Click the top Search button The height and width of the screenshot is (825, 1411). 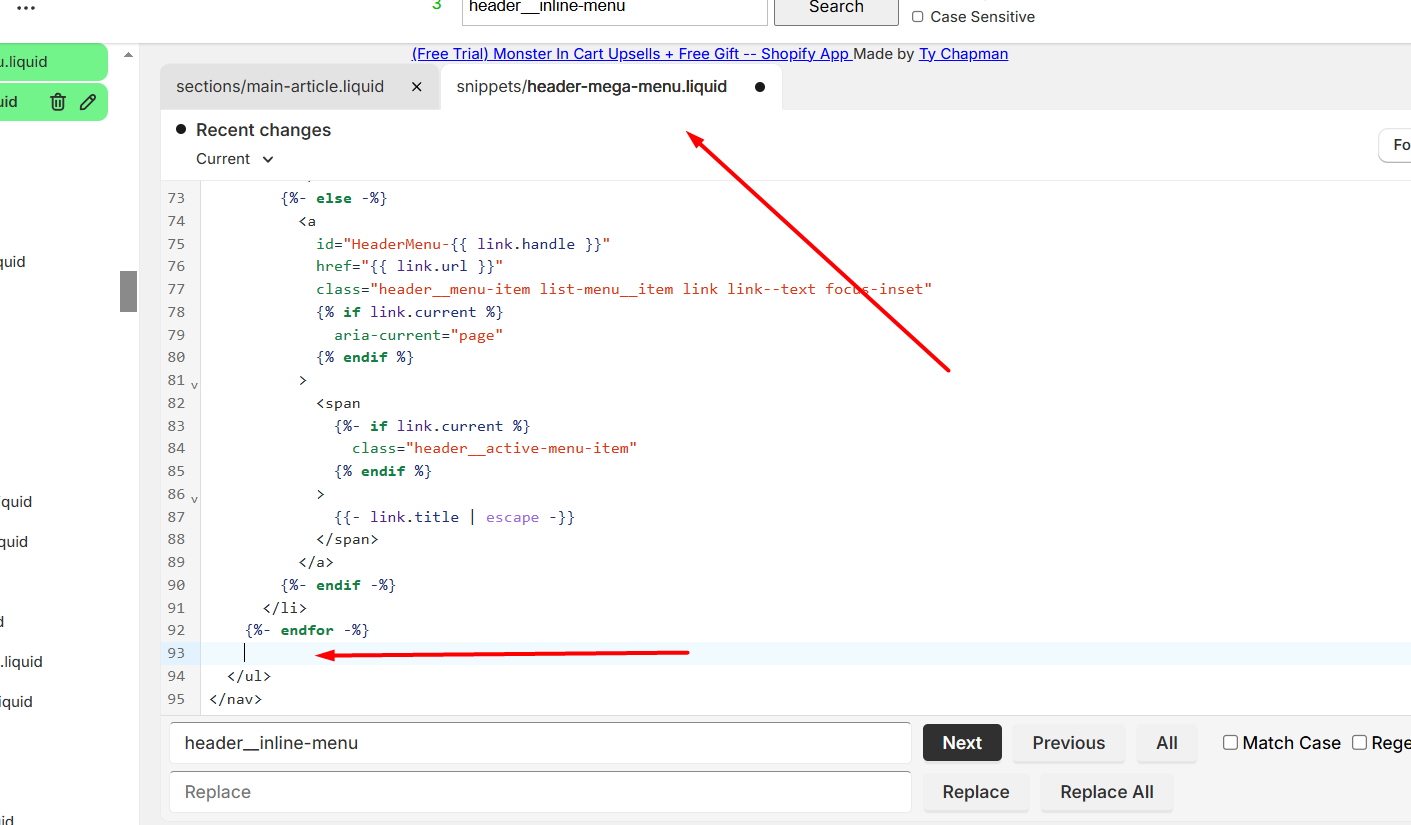pos(836,8)
